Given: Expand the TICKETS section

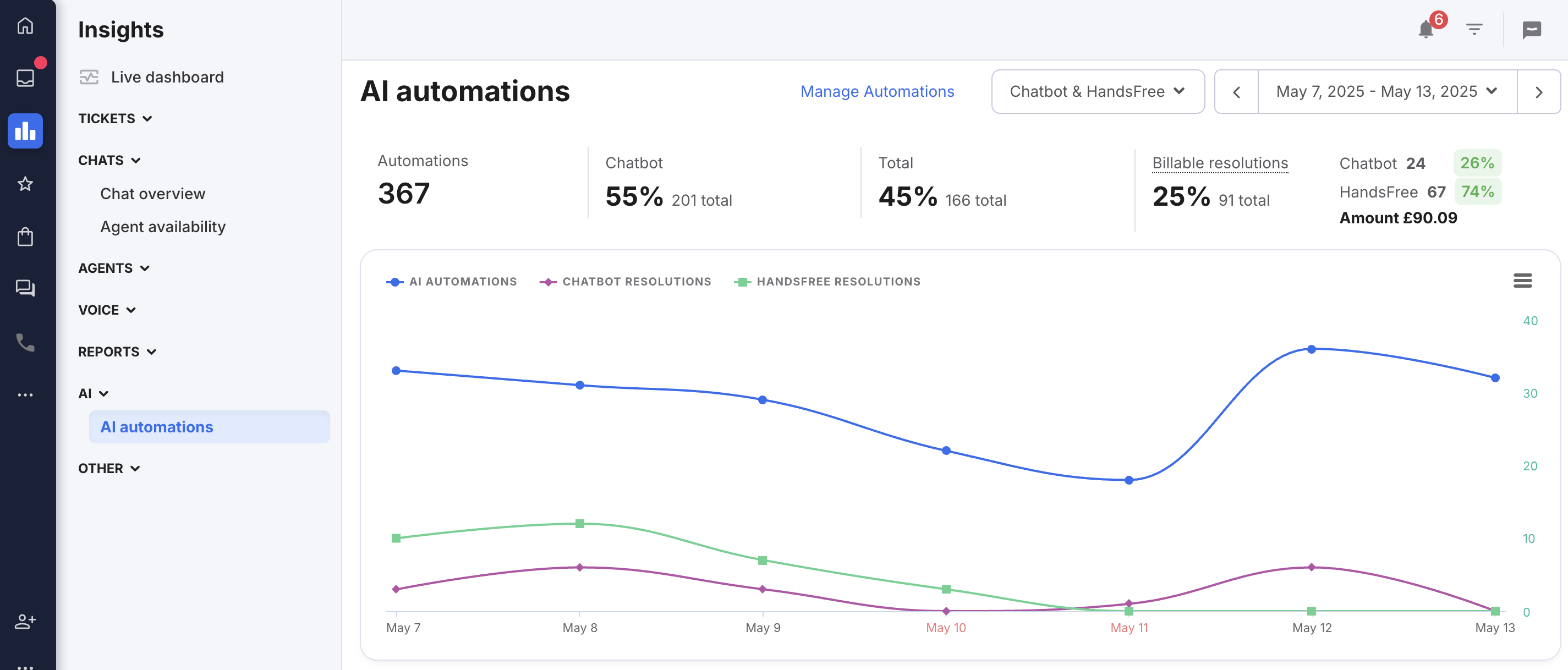Looking at the screenshot, I should pos(115,118).
